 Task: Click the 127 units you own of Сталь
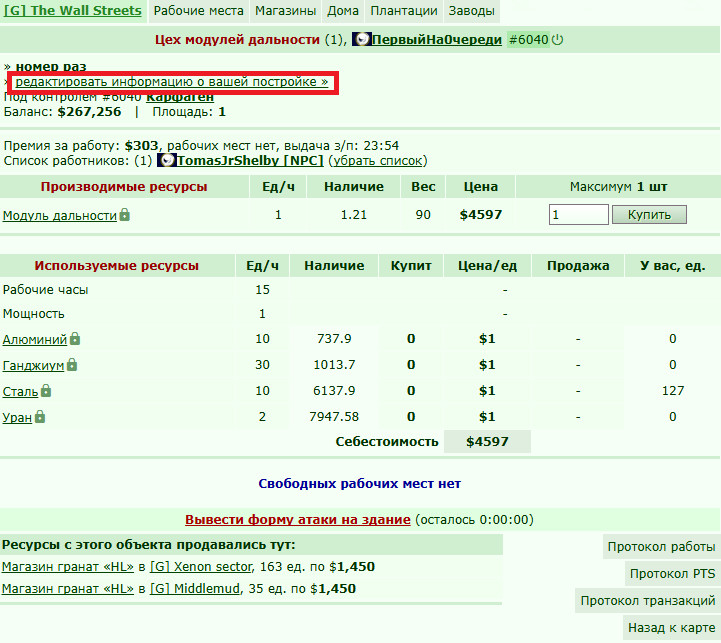673,391
